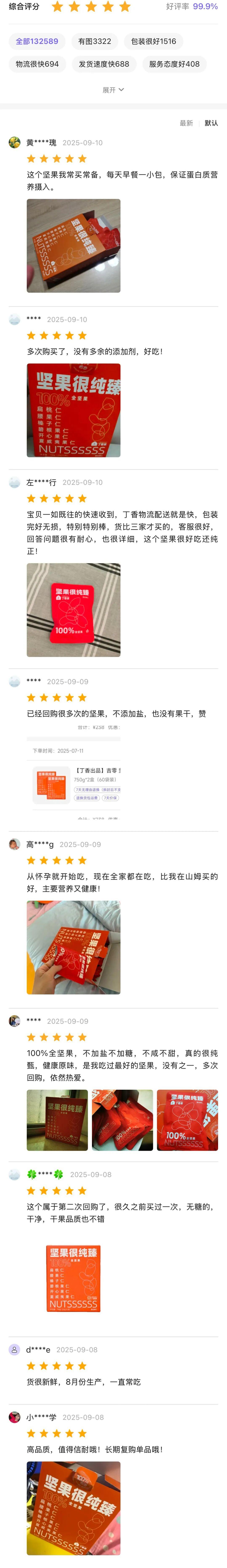Viewport: 227px width, 1568px height.
Task: Toggle the 包装很好1516 filter tag
Action: tap(153, 41)
